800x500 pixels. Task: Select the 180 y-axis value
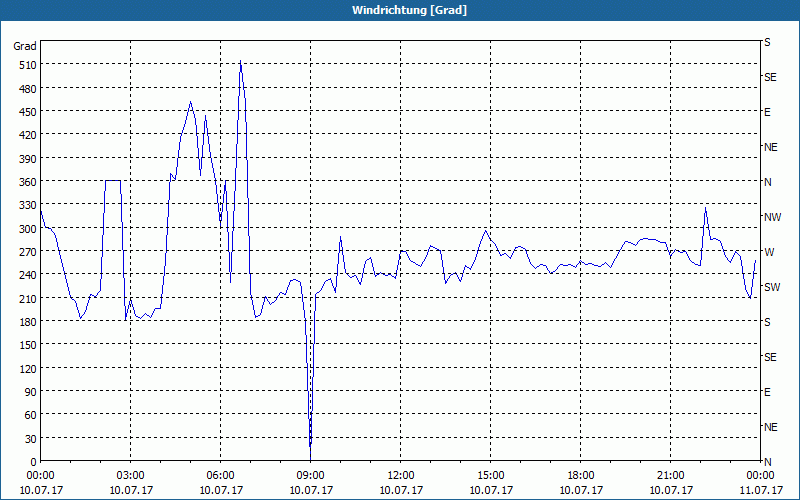[28, 322]
